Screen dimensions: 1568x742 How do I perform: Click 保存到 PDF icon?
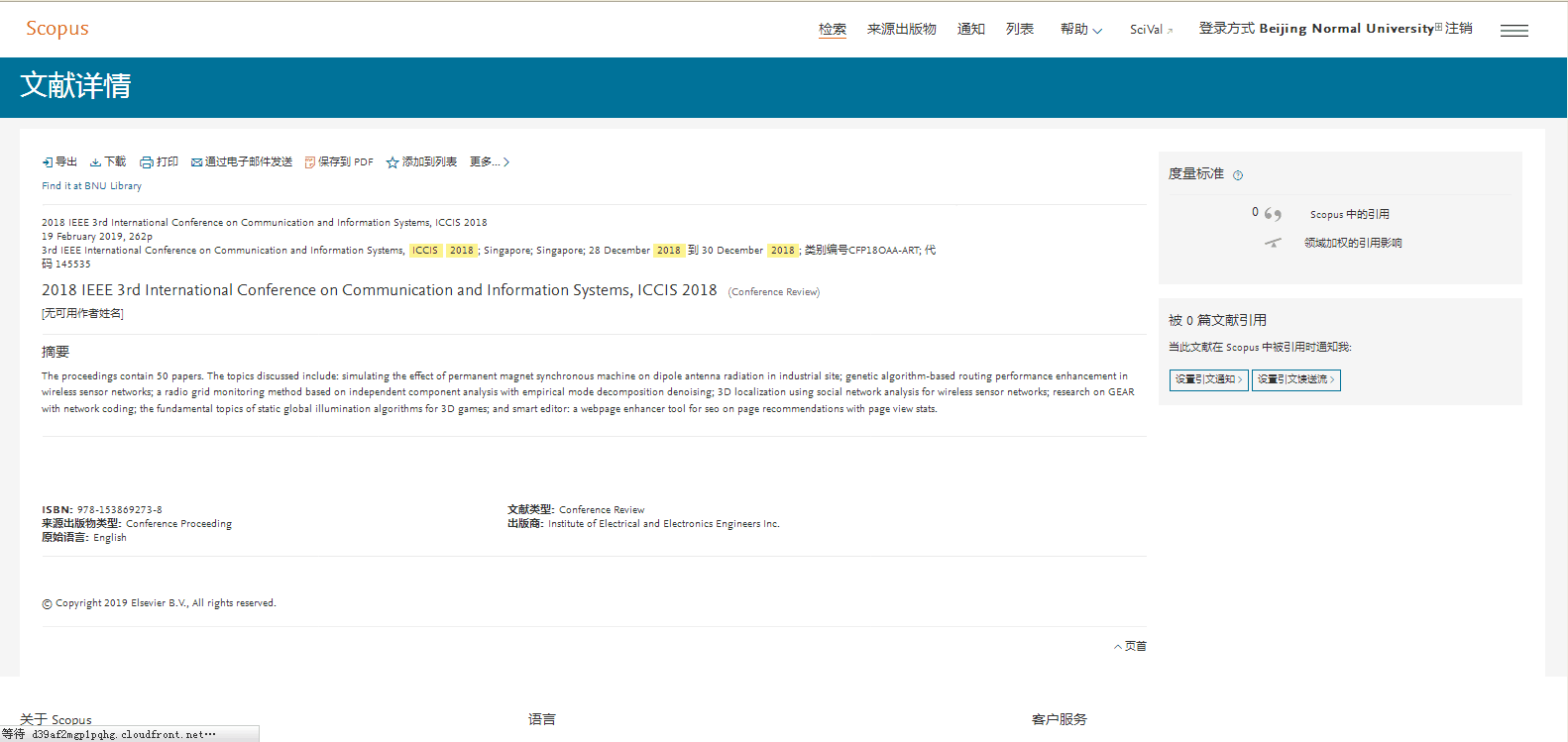coord(309,162)
